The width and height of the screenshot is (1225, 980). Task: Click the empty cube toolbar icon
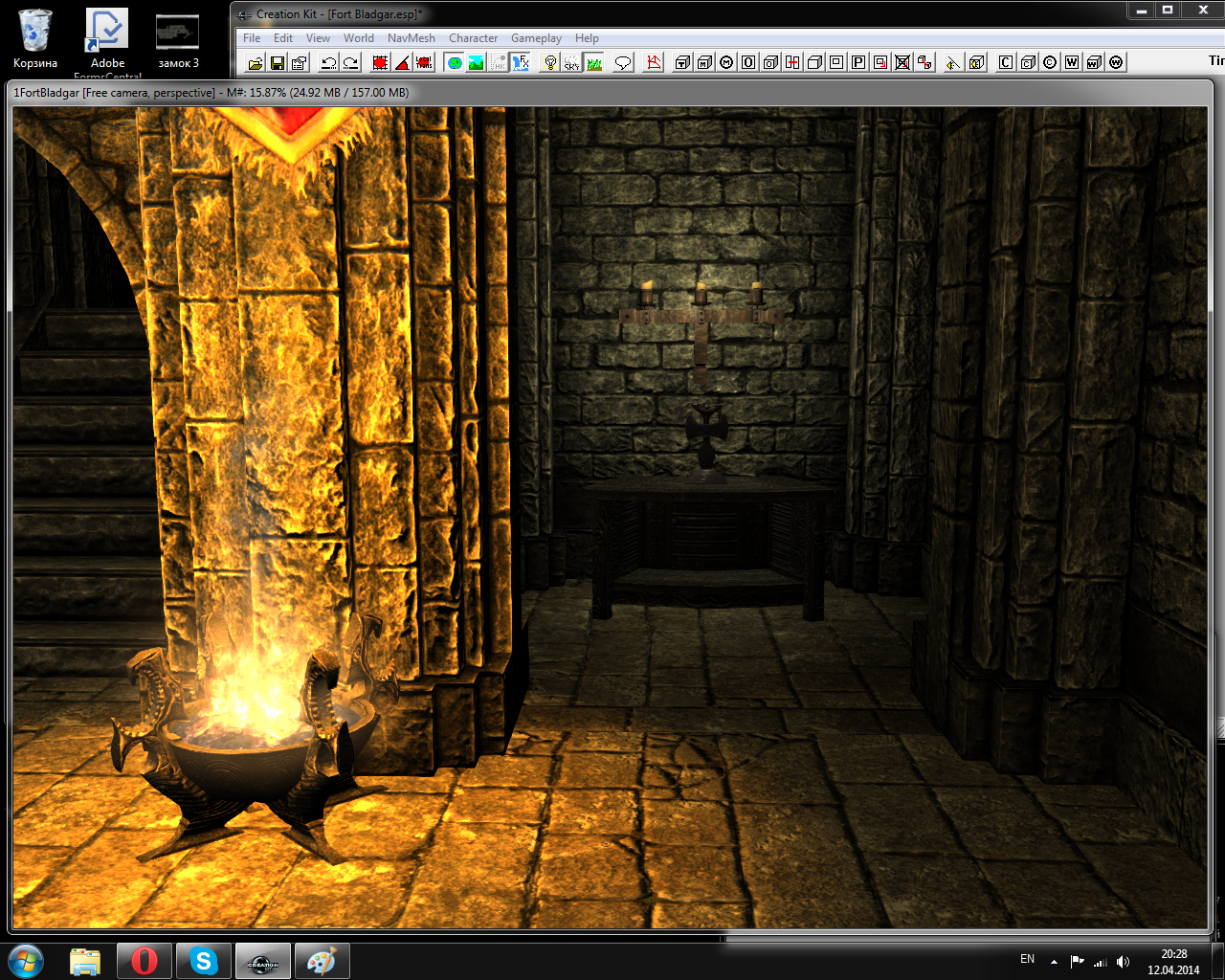tap(814, 62)
